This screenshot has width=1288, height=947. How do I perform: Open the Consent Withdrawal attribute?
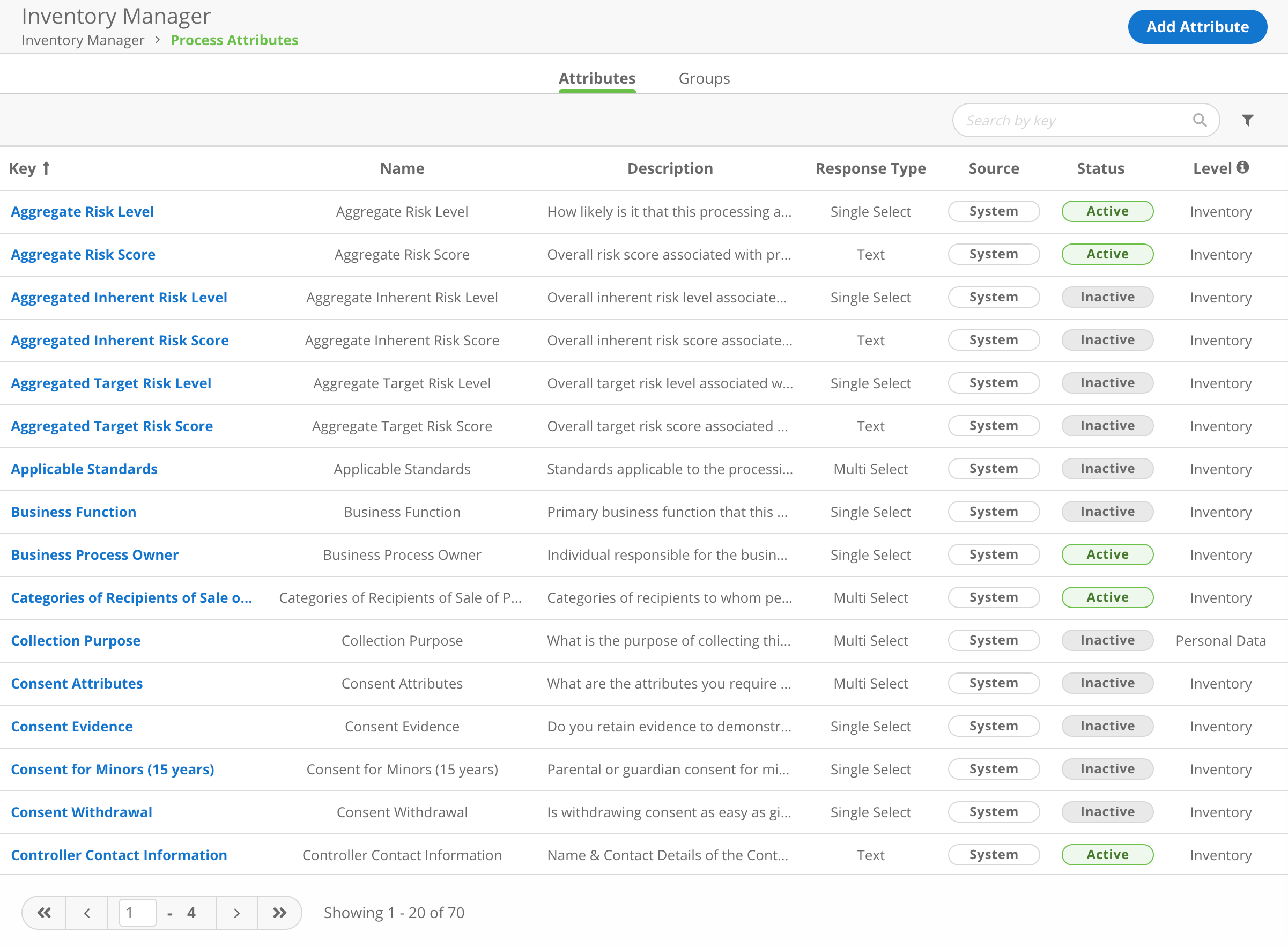81,812
